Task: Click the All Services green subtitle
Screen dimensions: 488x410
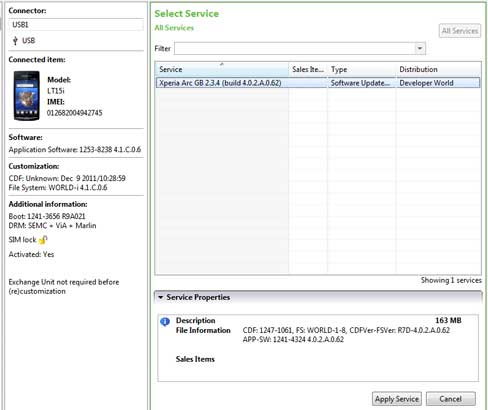Action: pos(174,28)
